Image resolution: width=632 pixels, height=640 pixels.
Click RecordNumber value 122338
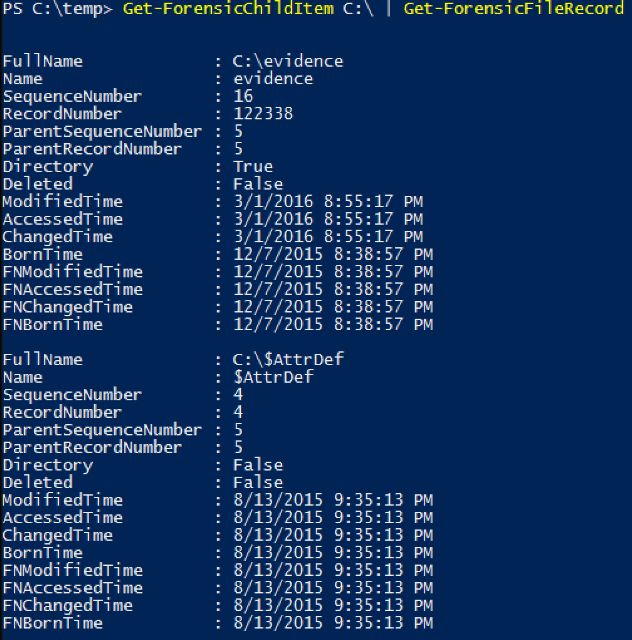click(x=263, y=114)
